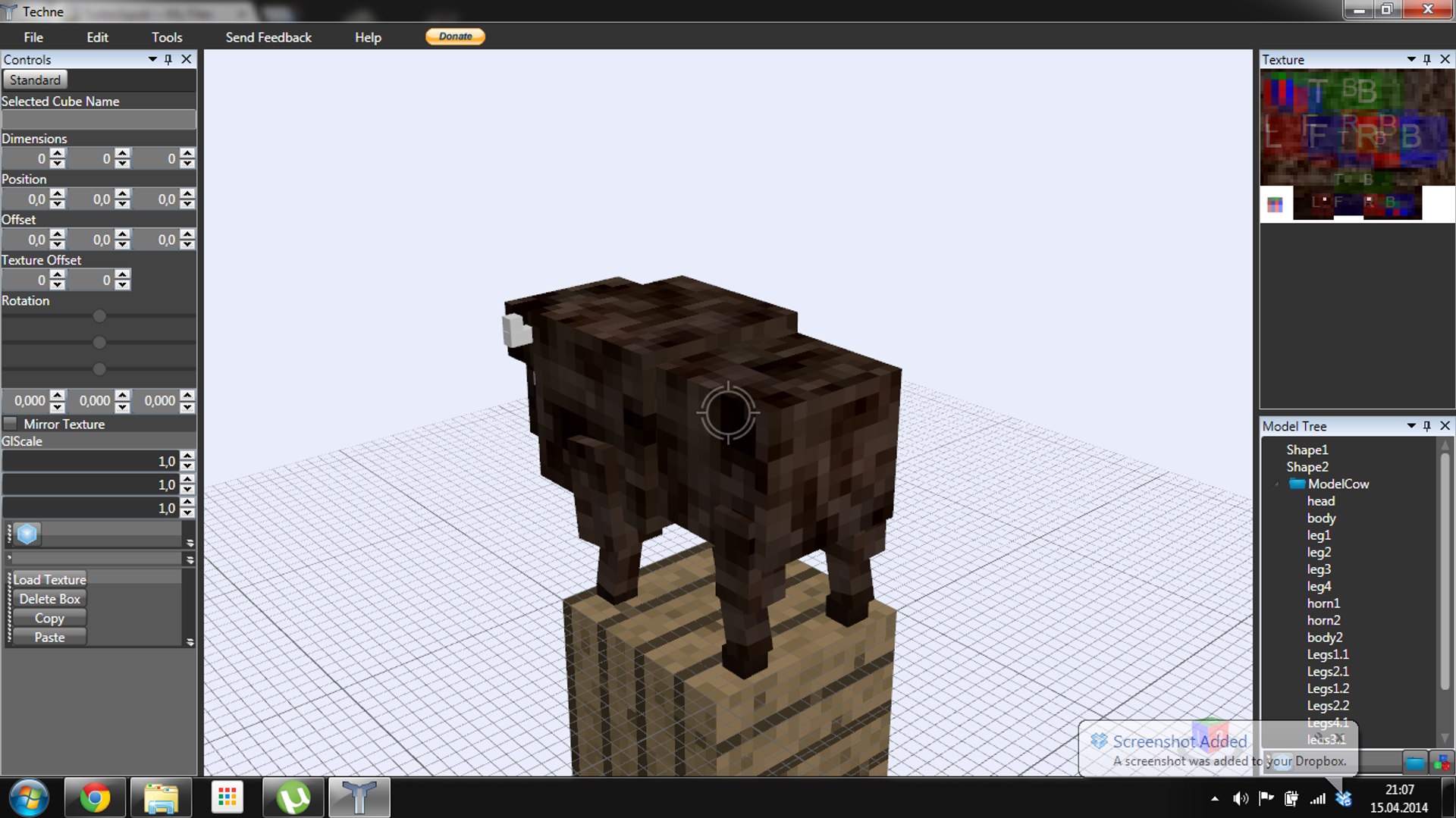The width and height of the screenshot is (1456, 818).
Task: Select Legs1.2 in Model Tree
Action: coord(1328,688)
